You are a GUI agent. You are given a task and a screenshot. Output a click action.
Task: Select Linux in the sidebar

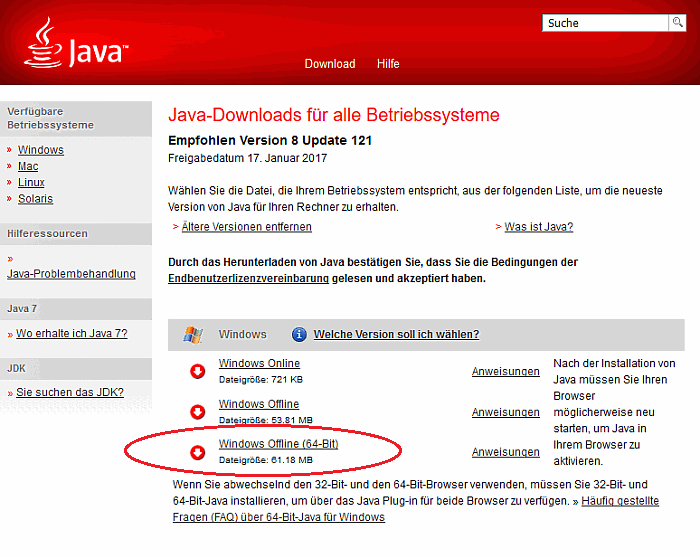pos(31,183)
